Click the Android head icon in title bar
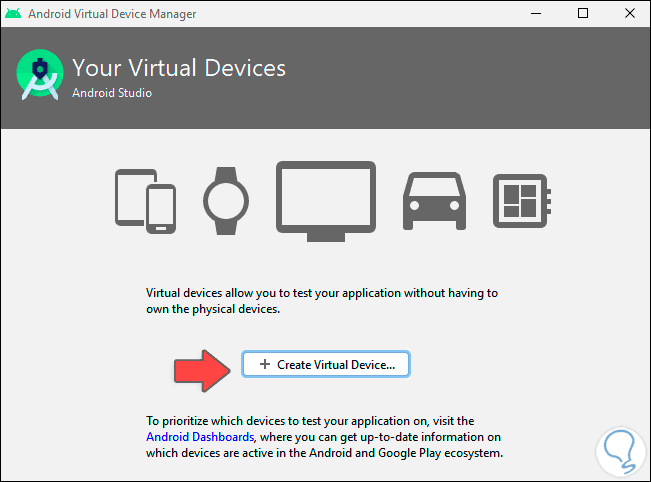 13,13
